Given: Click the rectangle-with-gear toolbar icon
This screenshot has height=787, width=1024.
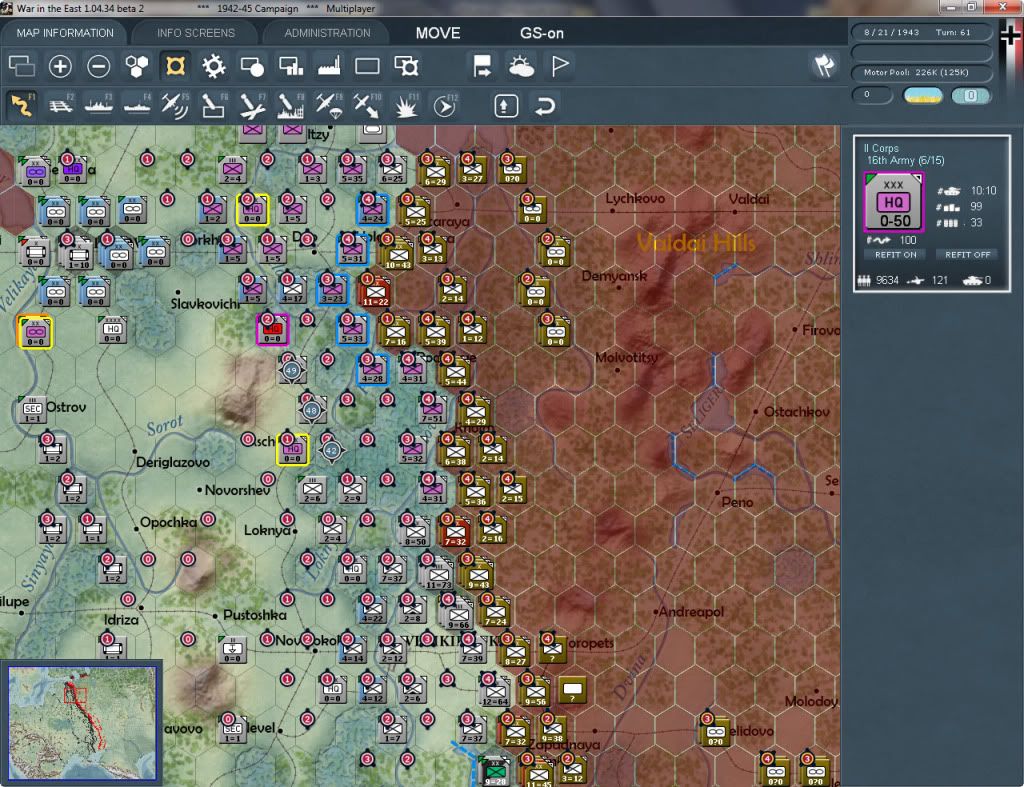Looking at the screenshot, I should point(406,66).
